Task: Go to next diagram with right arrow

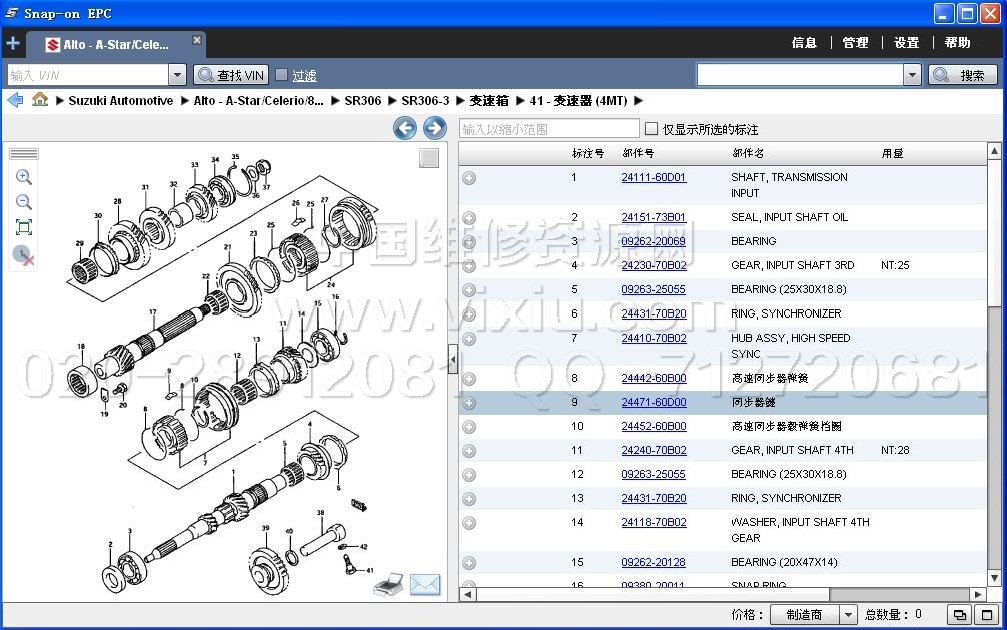Action: pos(434,128)
